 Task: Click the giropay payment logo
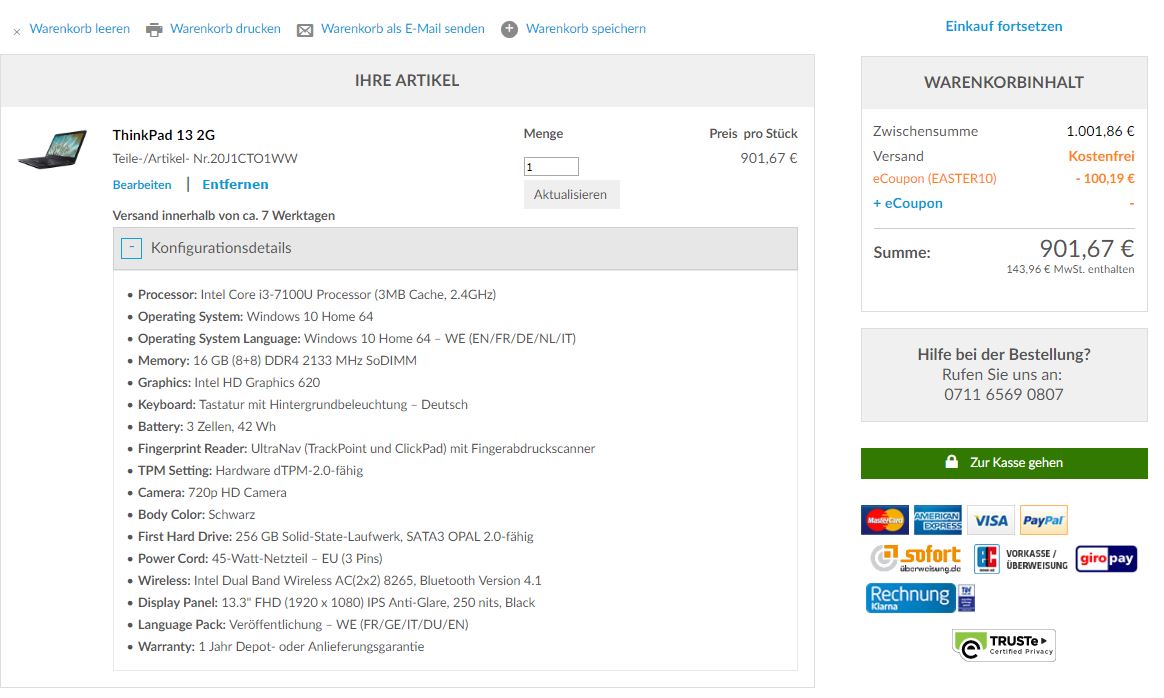1106,558
